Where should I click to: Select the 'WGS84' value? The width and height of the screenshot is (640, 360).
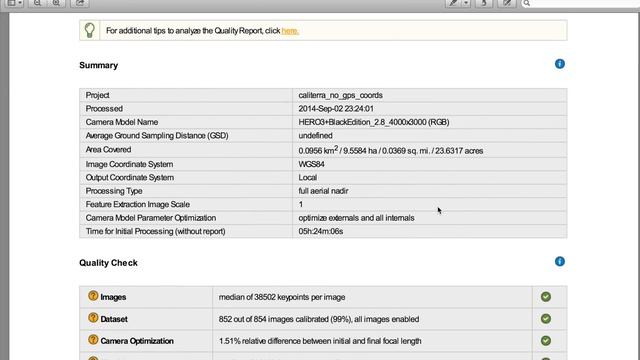(x=311, y=164)
